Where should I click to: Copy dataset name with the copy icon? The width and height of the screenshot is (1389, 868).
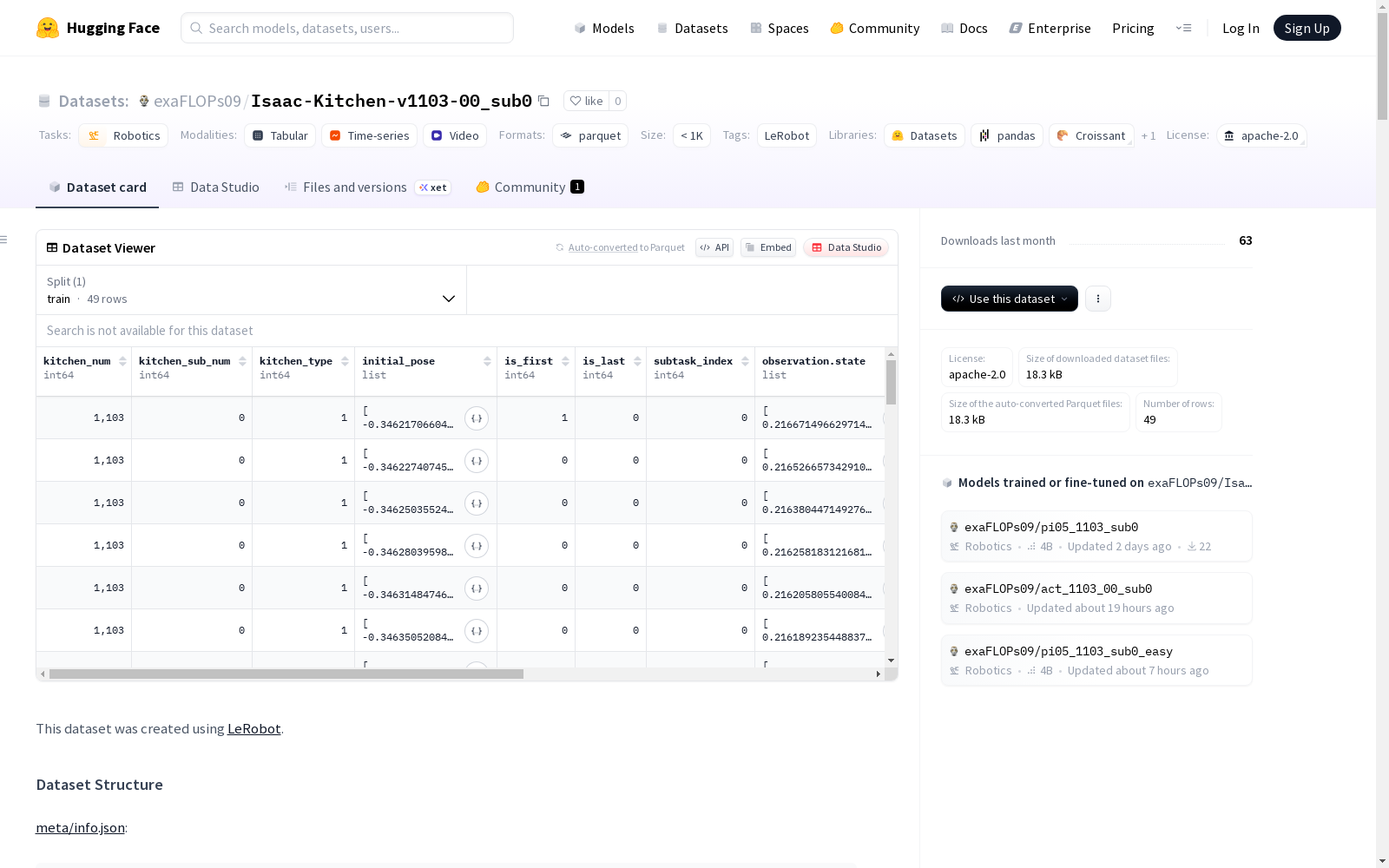543,101
